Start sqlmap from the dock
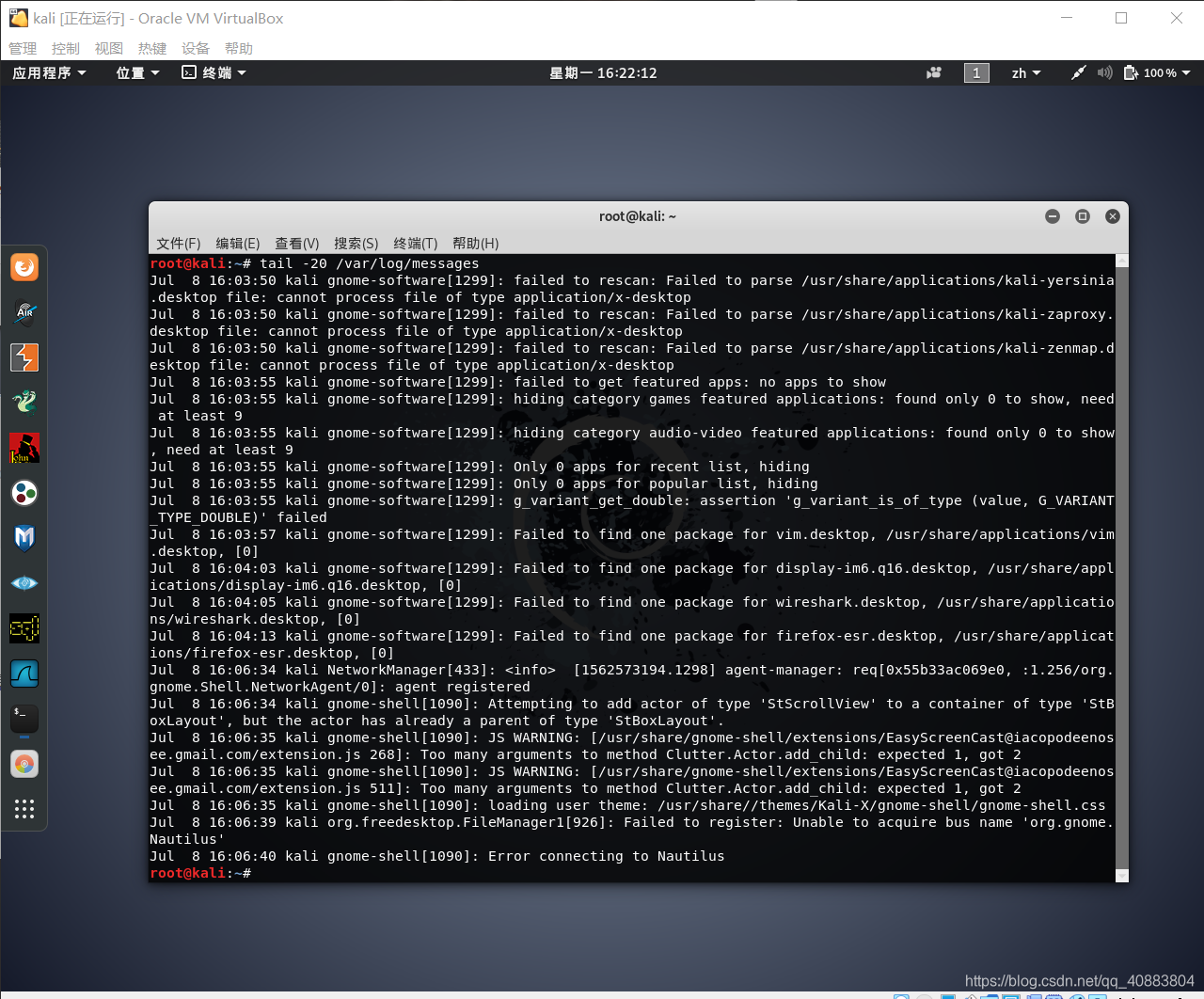The height and width of the screenshot is (999, 1204). (24, 628)
